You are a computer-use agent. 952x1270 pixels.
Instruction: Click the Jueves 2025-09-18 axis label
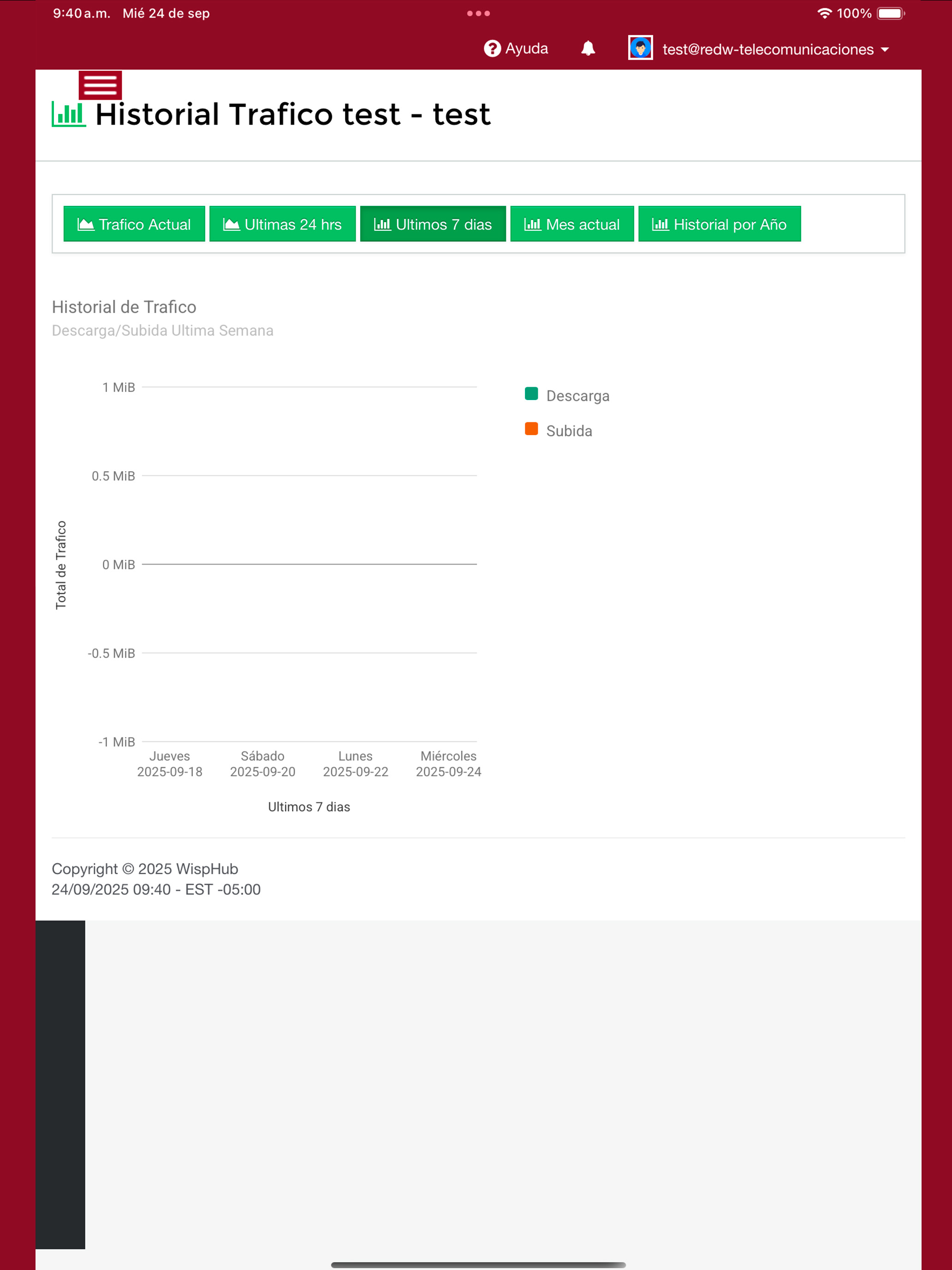[x=169, y=764]
